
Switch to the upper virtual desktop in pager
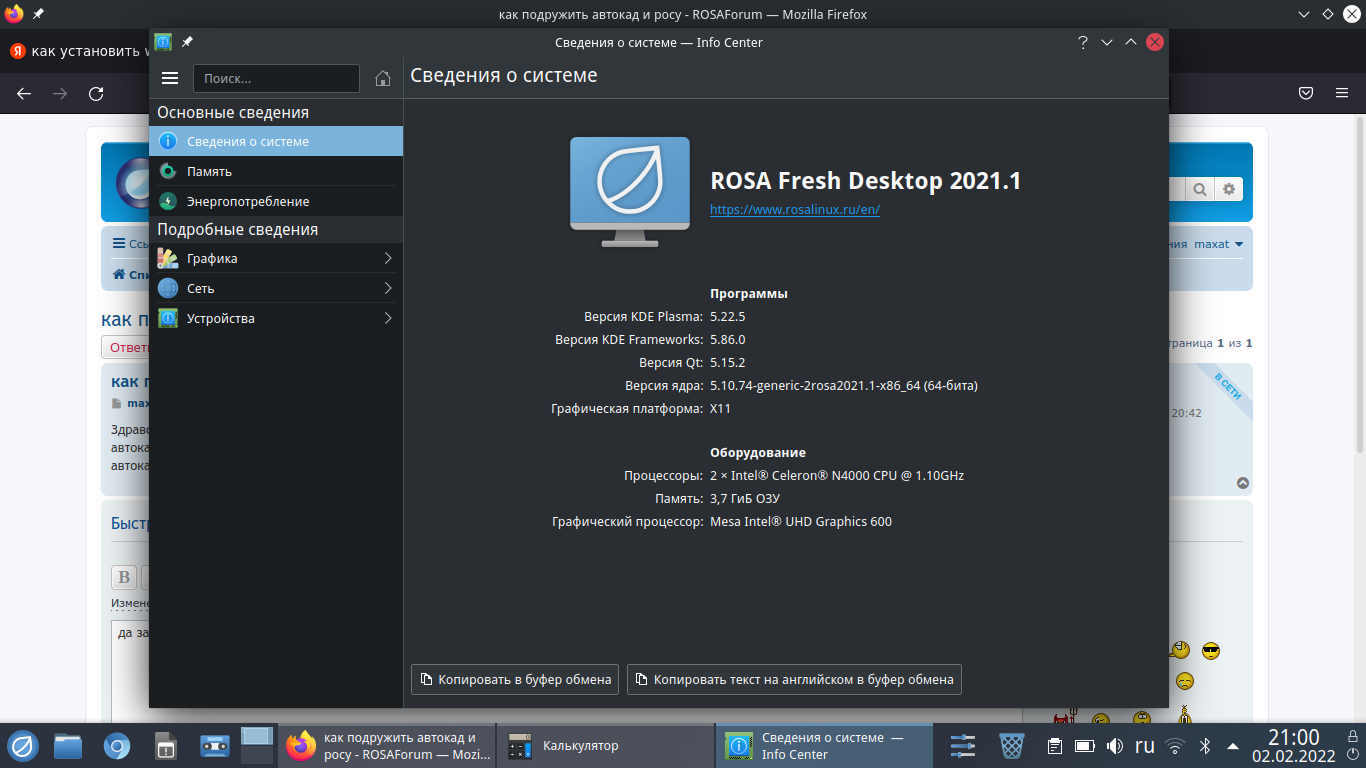(257, 735)
